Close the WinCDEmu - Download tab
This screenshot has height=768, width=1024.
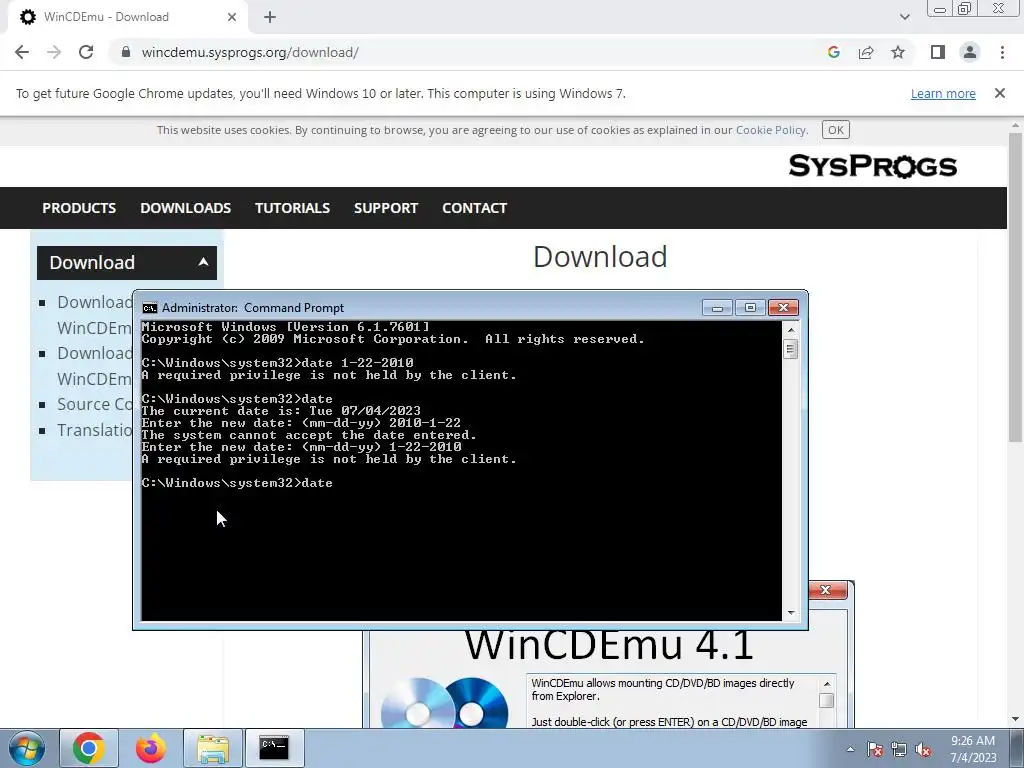pyautogui.click(x=232, y=17)
